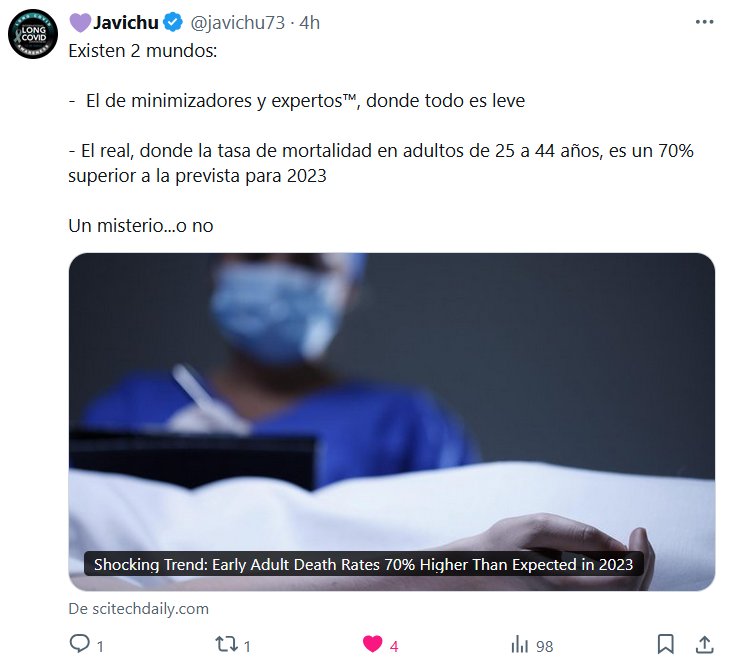Click the Javichu display name
Viewport: 734px width, 660px height.
click(x=125, y=22)
